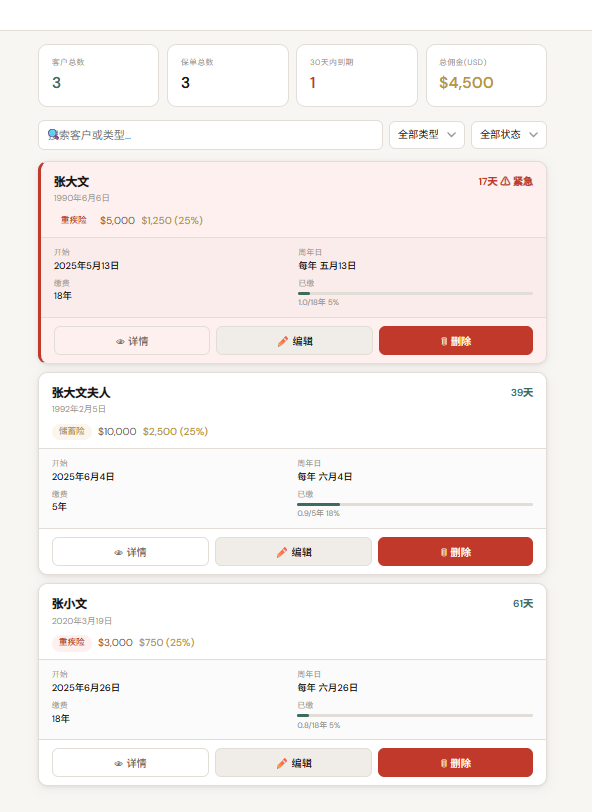
Task: Click 张大文's payment progress bar
Action: [415, 294]
